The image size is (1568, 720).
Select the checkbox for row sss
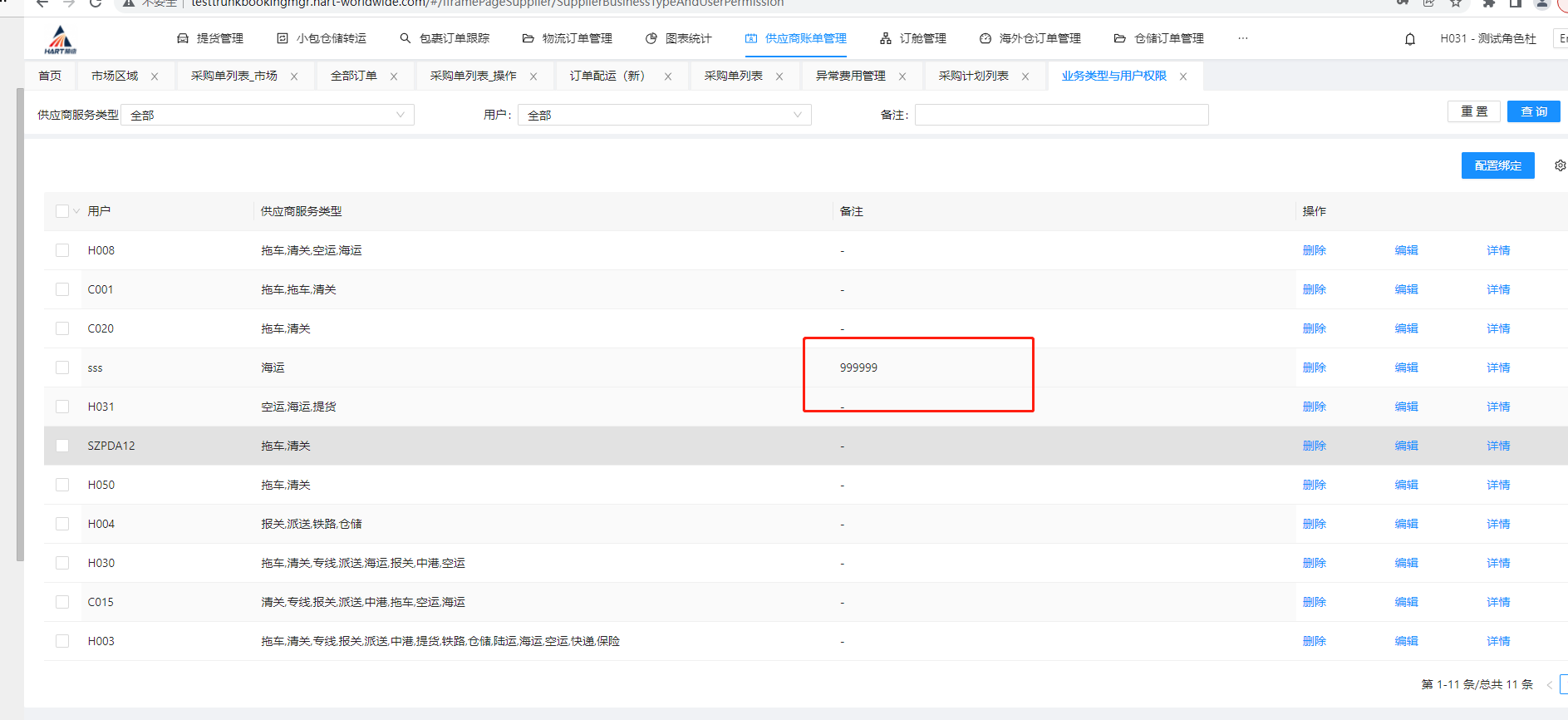(62, 367)
